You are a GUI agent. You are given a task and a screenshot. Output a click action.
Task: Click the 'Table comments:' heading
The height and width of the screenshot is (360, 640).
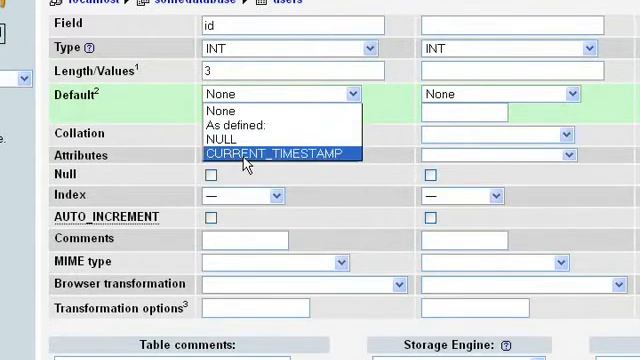tap(188, 345)
